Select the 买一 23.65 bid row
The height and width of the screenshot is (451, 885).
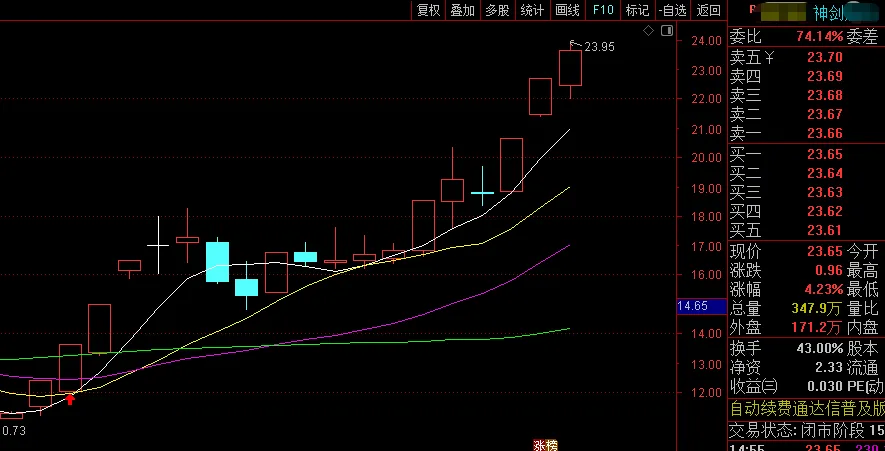coord(807,154)
